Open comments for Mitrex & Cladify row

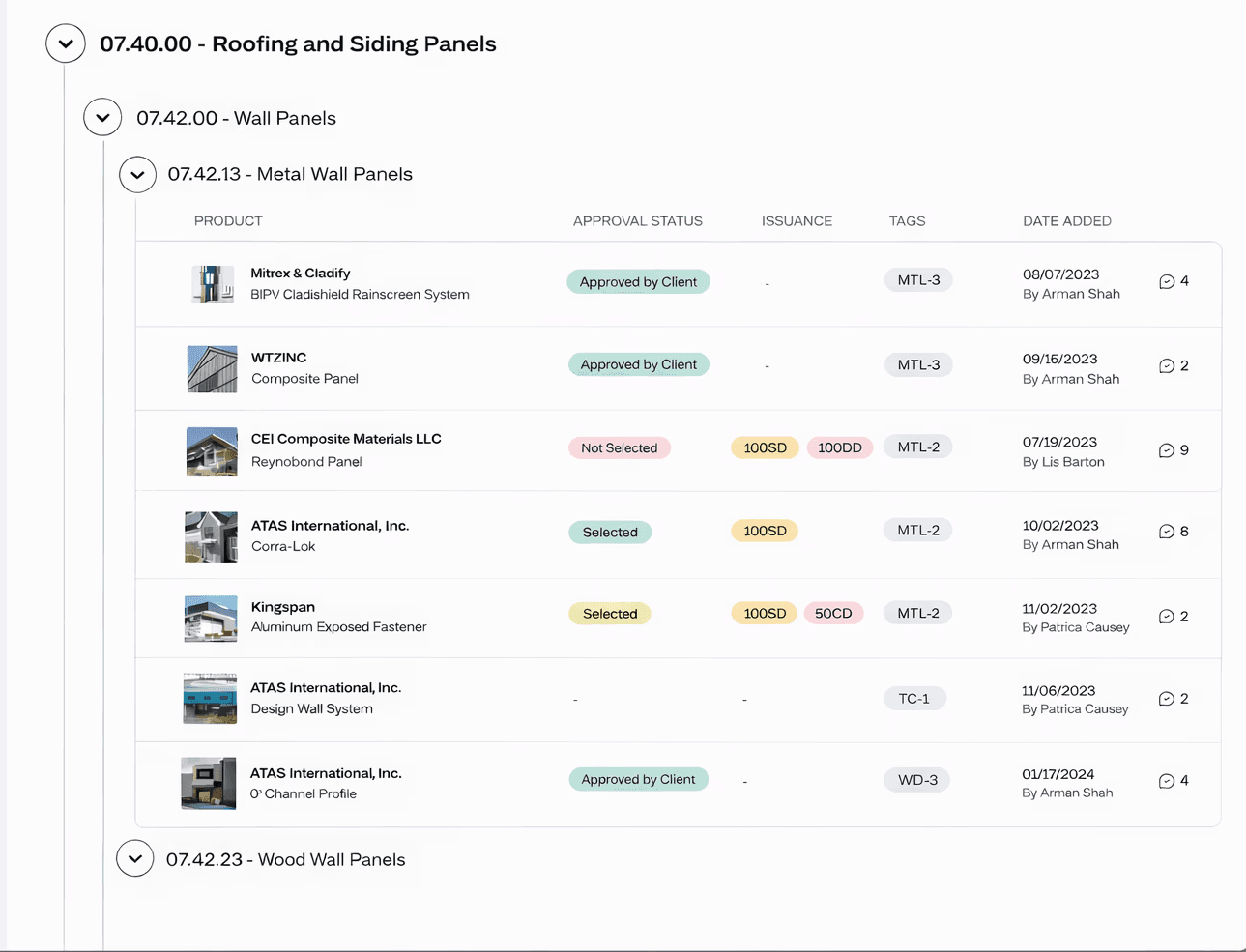coord(1167,282)
